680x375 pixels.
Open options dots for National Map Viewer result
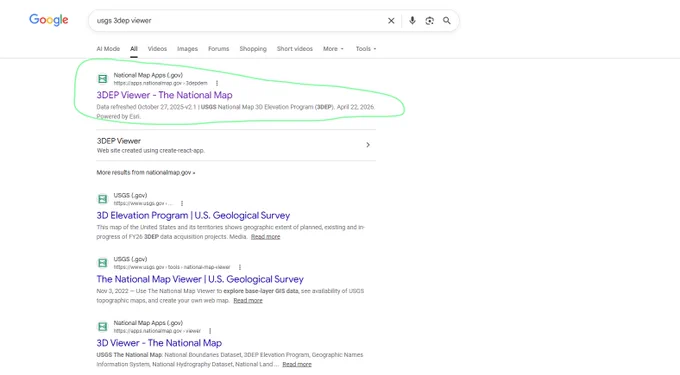[239, 267]
